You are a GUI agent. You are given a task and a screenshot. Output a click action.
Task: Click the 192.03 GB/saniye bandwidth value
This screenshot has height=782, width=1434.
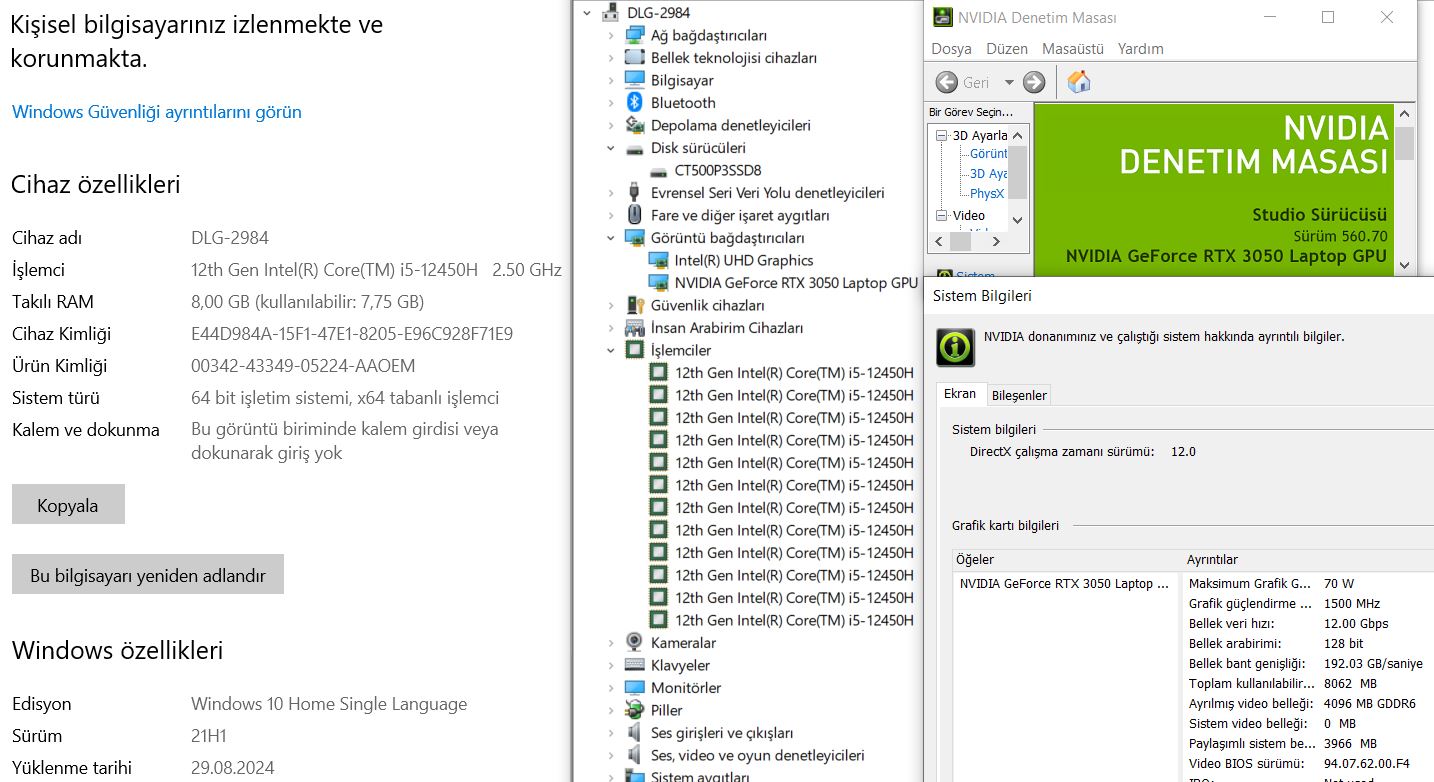coord(1374,663)
